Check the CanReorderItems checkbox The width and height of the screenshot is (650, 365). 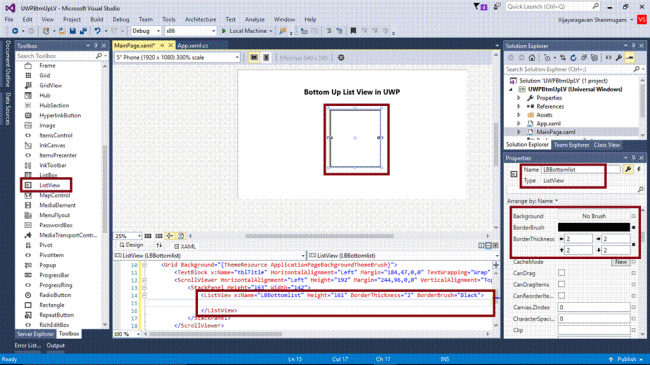pyautogui.click(x=561, y=295)
